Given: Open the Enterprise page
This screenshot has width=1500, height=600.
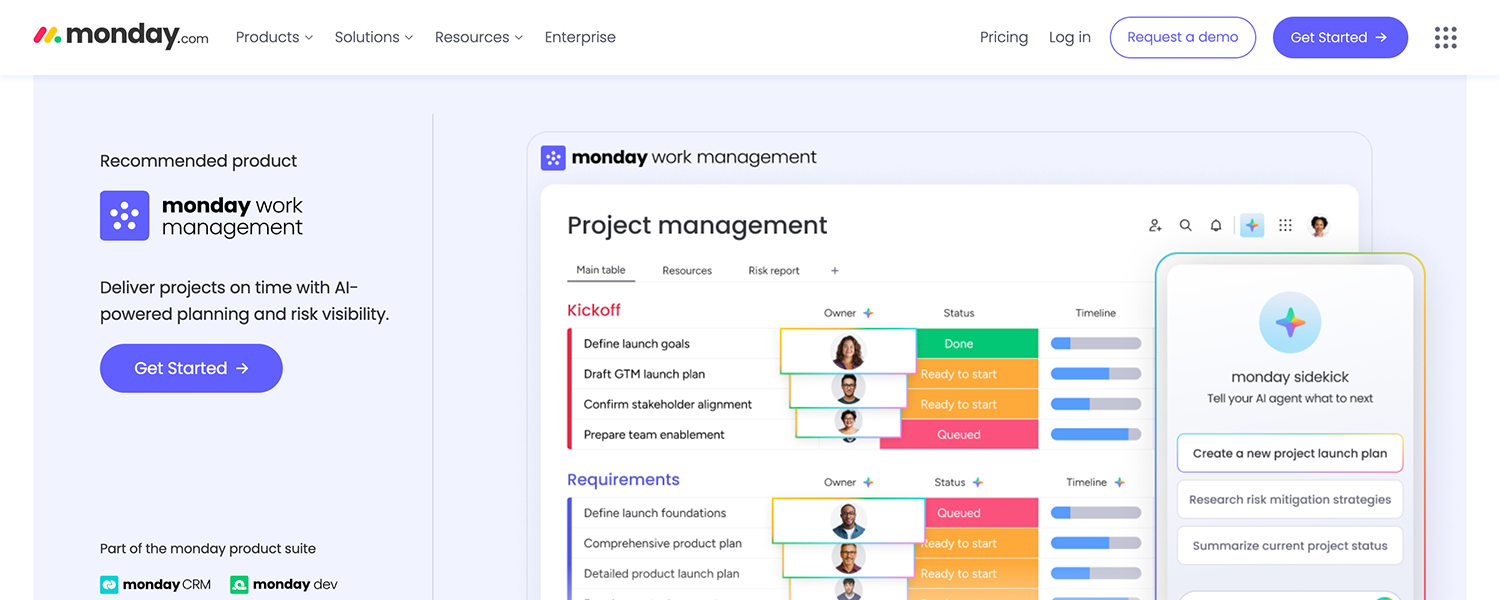Looking at the screenshot, I should (x=580, y=37).
